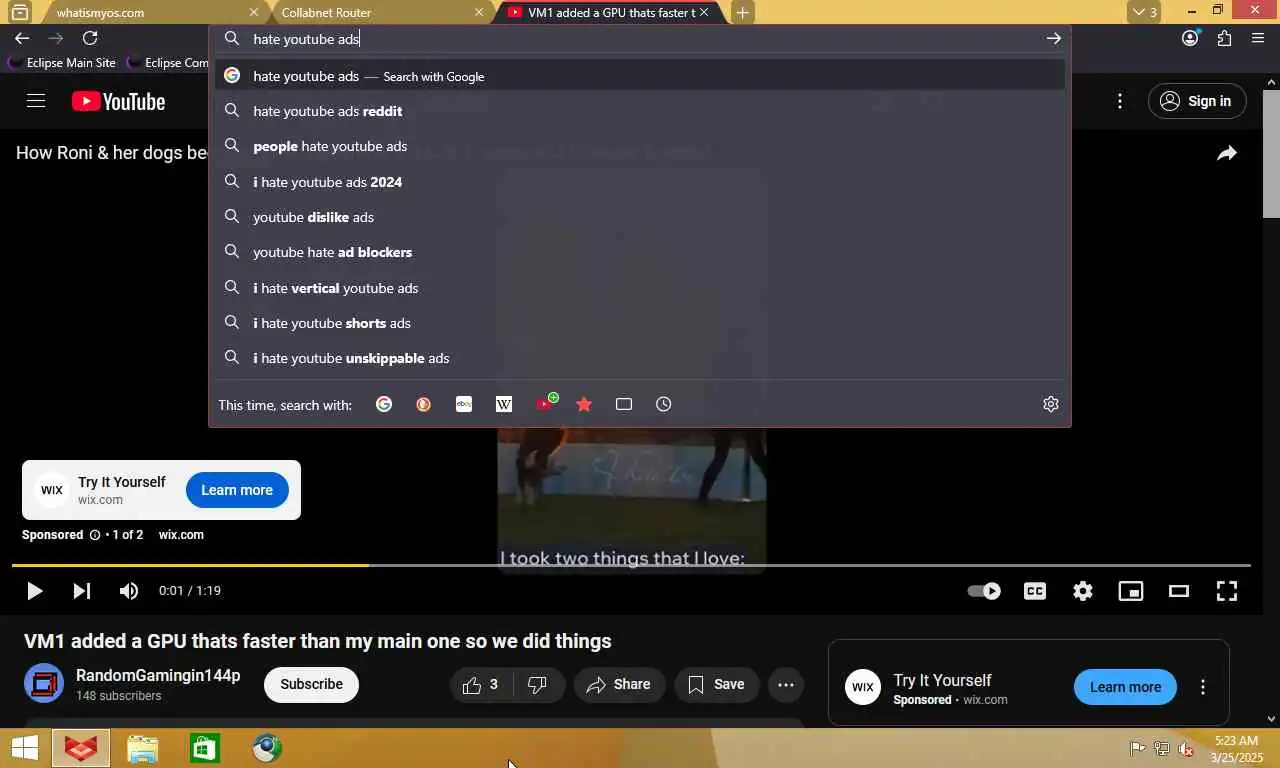The image size is (1280, 768).
Task: Open more actions three-dot button under video
Action: click(x=786, y=685)
